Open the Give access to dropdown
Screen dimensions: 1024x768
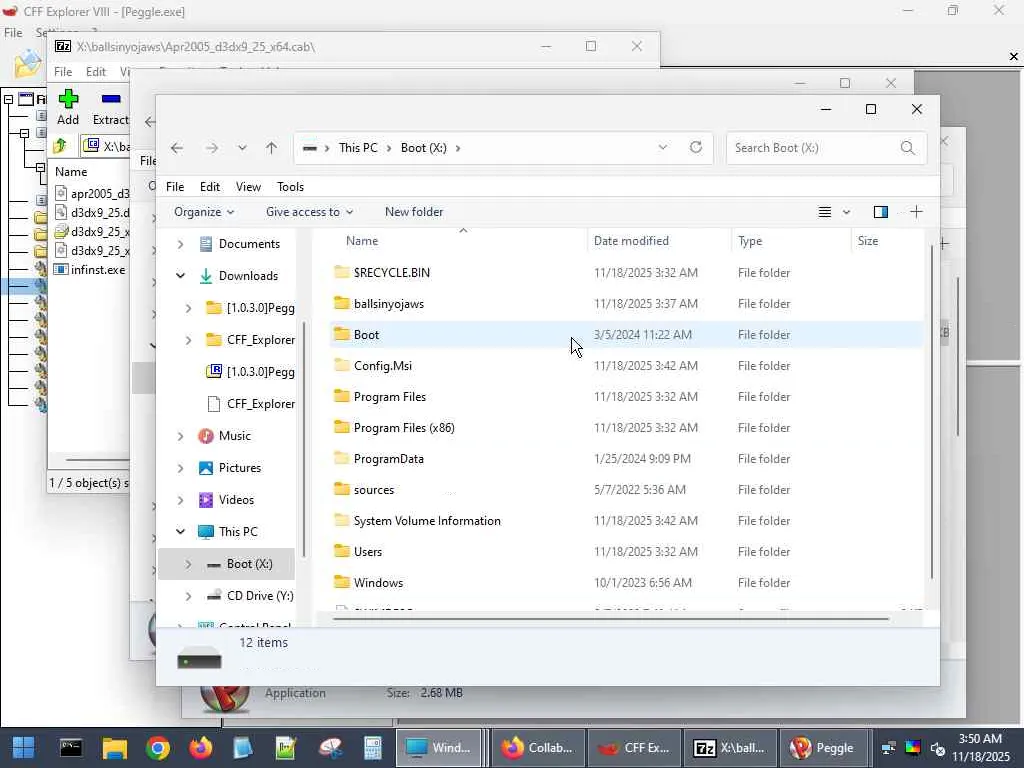(310, 212)
